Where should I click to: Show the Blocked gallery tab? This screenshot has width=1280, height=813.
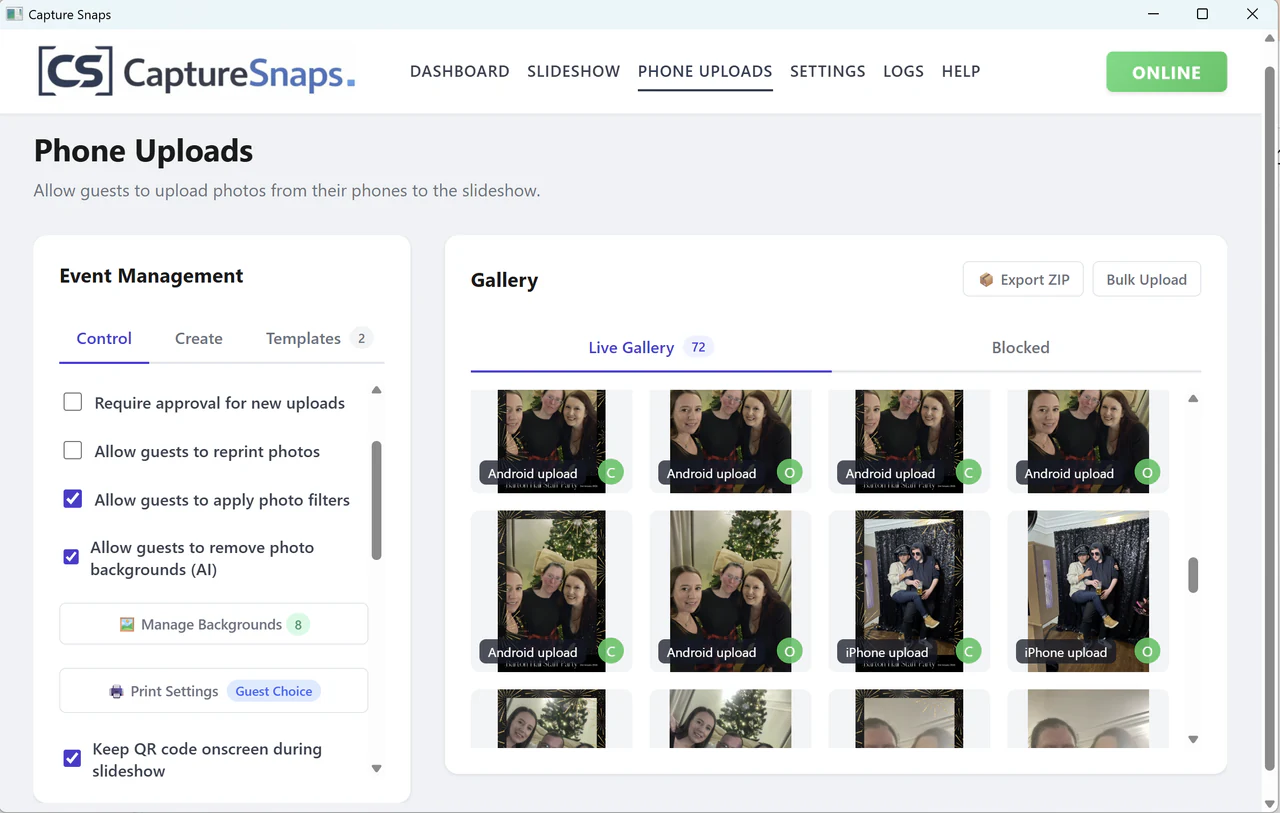[x=1020, y=347]
